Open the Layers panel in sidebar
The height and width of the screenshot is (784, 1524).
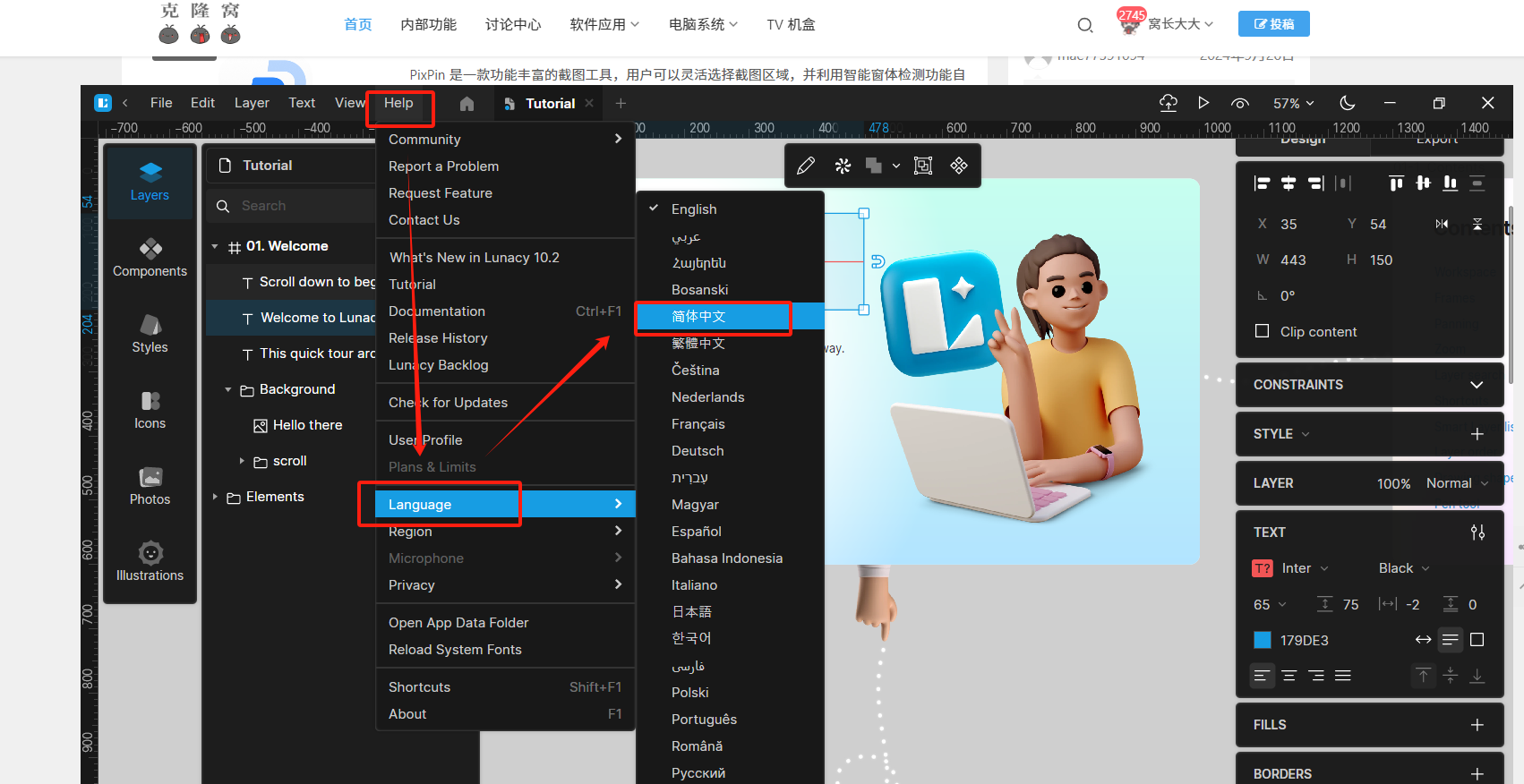pos(150,183)
